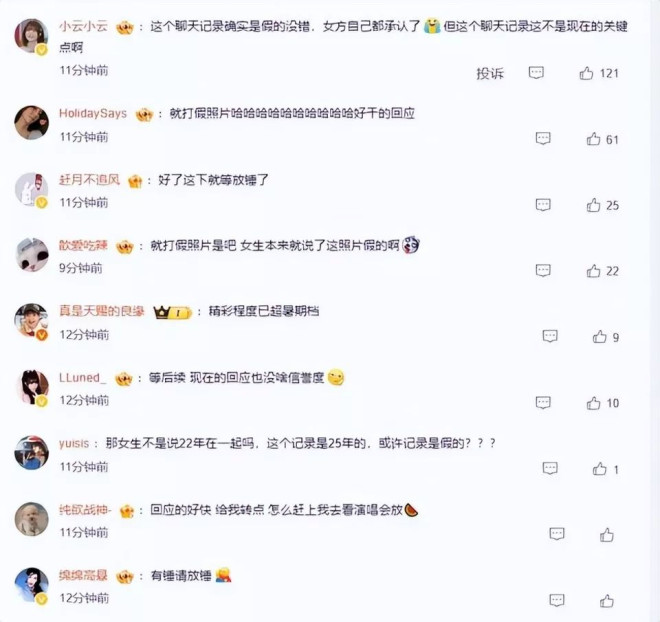
Task: Reply to yuisis' comment
Action: coord(550,468)
